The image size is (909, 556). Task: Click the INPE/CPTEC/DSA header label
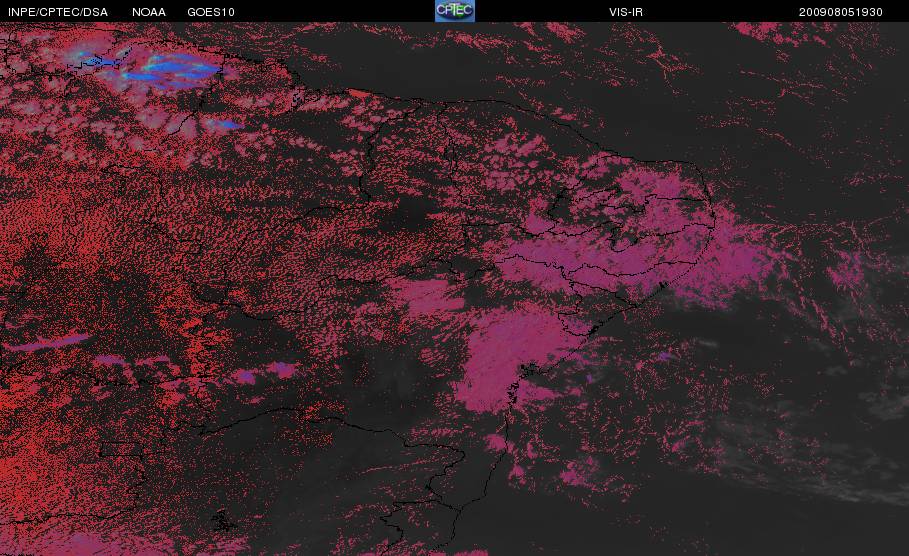(x=58, y=12)
